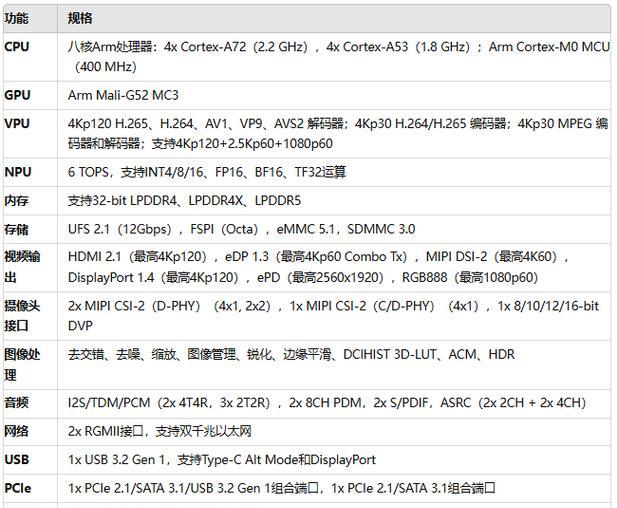Click the 2x MIPI CSI-2 camera specification
This screenshot has width=617, height=508.
tap(333, 316)
